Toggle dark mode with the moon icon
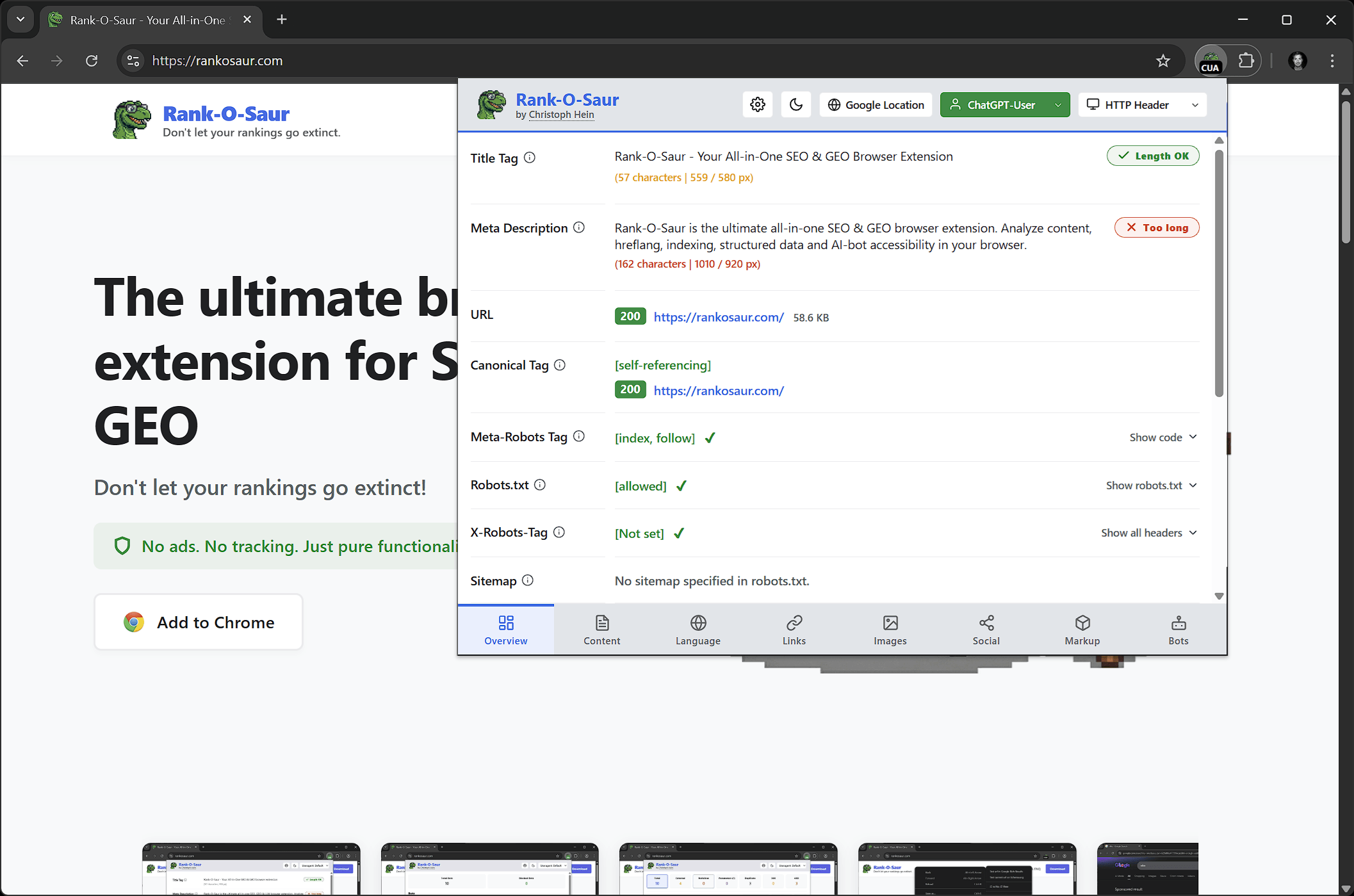 [x=796, y=104]
